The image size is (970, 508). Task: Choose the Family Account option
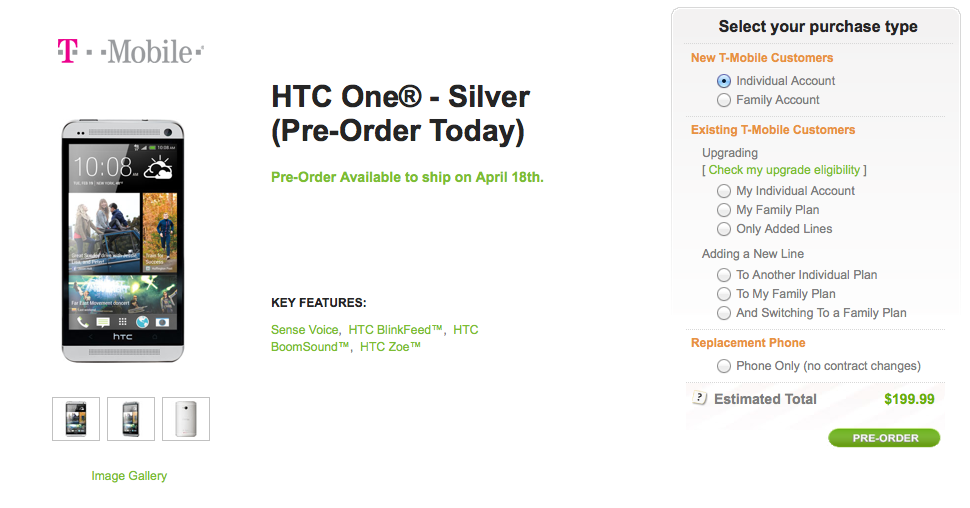pos(724,100)
